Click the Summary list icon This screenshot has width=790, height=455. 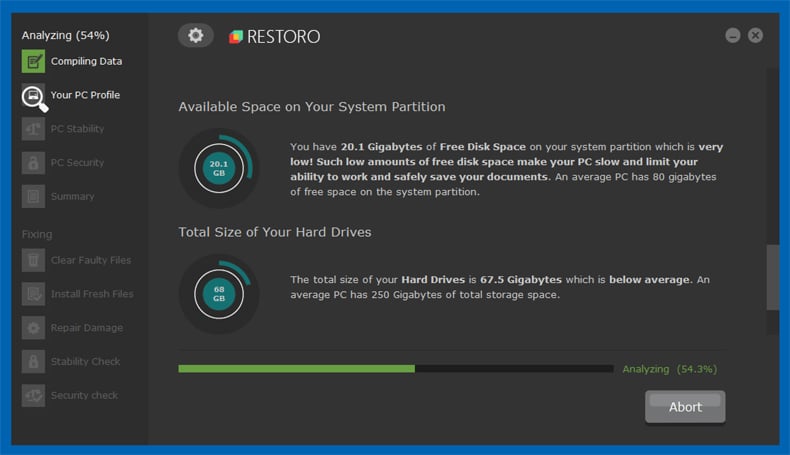(33, 196)
